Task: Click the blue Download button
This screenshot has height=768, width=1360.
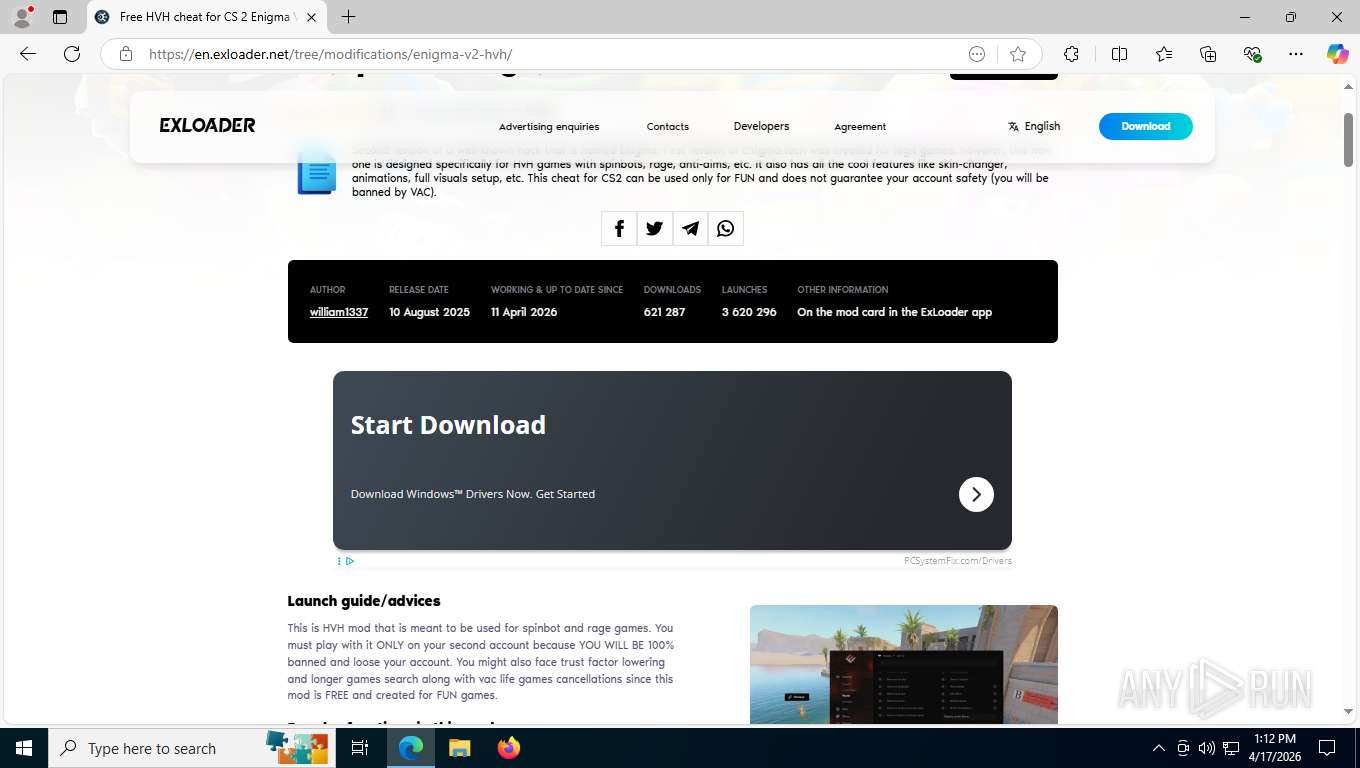Action: click(1146, 126)
